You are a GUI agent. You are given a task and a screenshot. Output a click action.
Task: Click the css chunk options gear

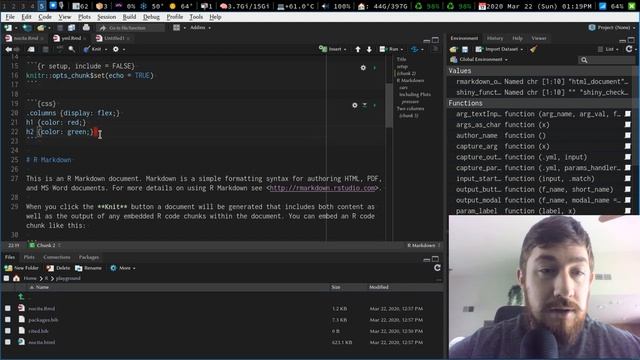(x=355, y=105)
